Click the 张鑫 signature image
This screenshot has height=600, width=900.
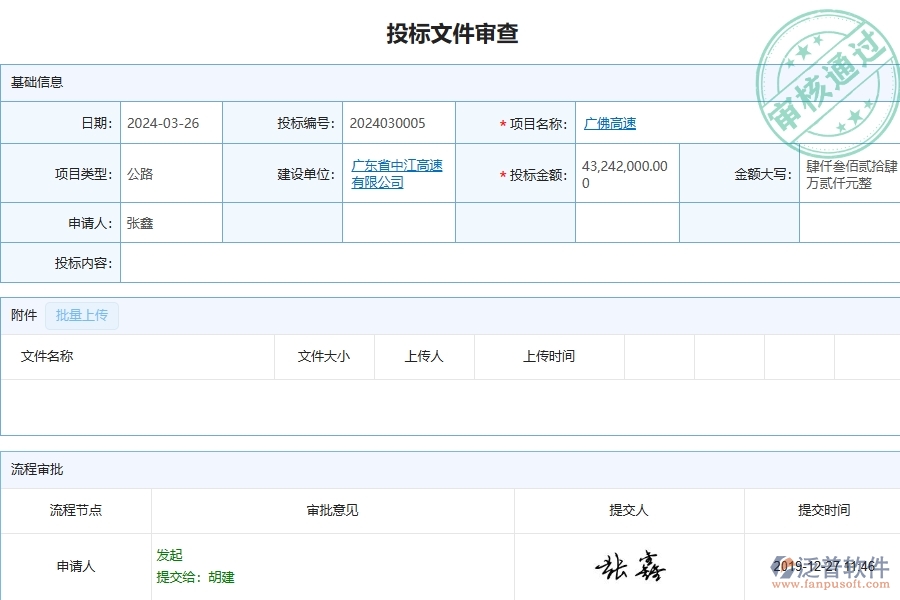[629, 565]
